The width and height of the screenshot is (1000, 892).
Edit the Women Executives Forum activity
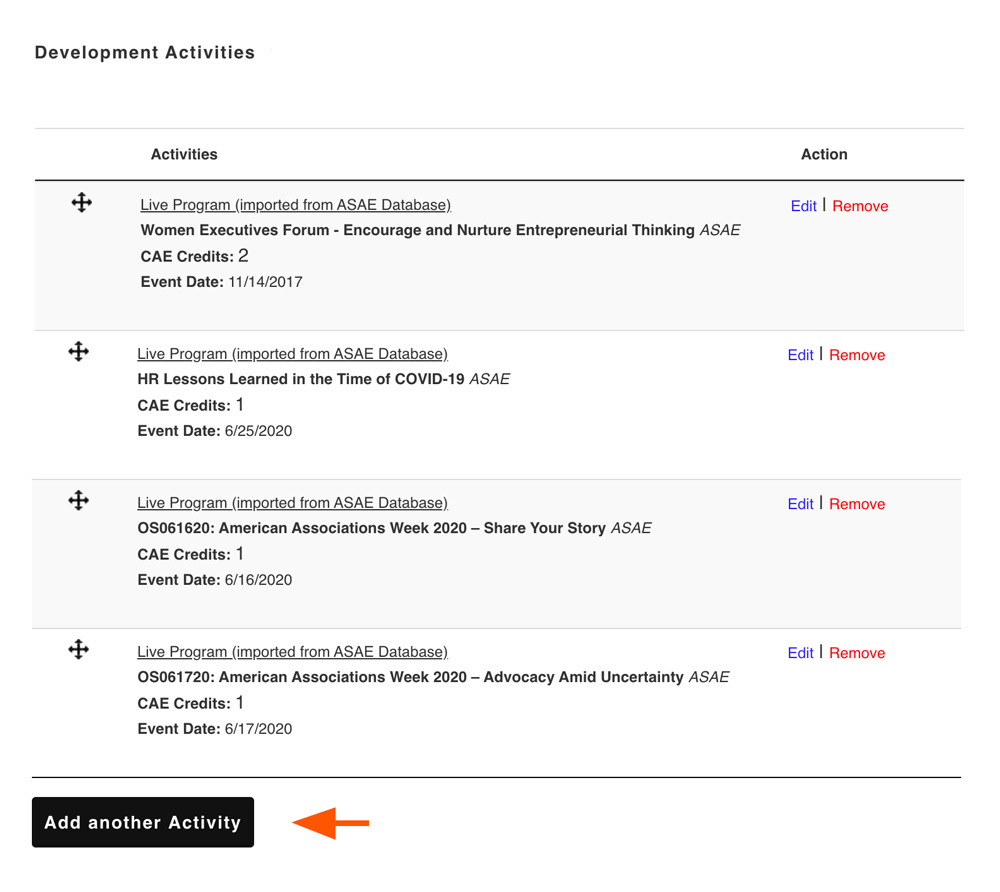pos(803,206)
